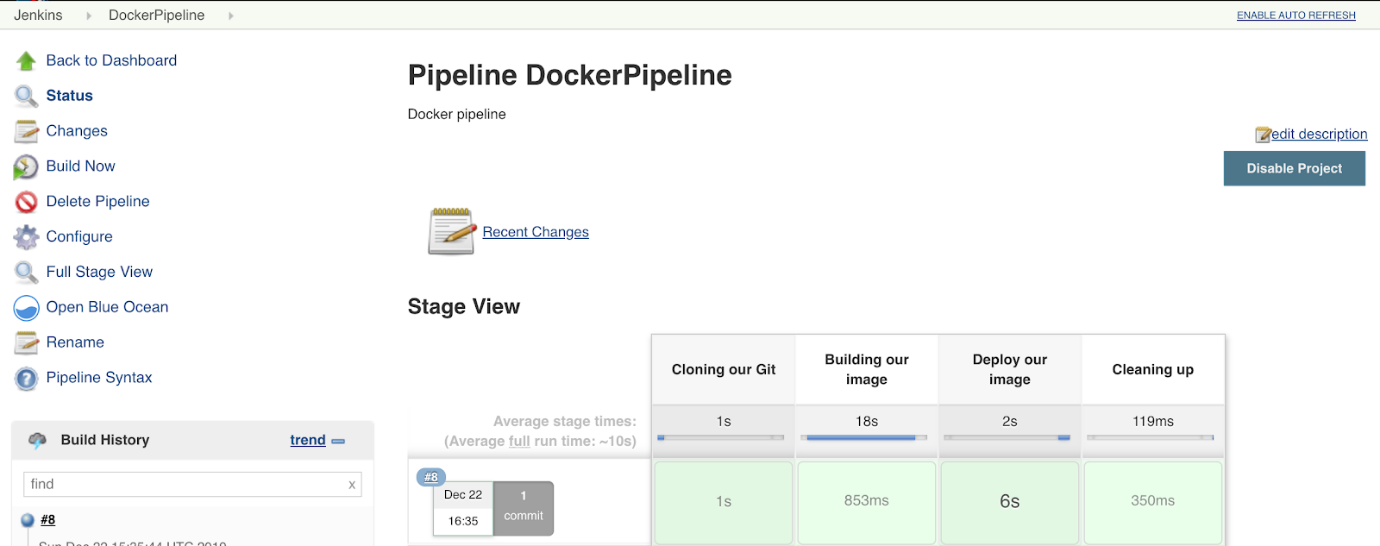Click the 119ms average time value
The width and height of the screenshot is (1380, 546).
point(1152,422)
